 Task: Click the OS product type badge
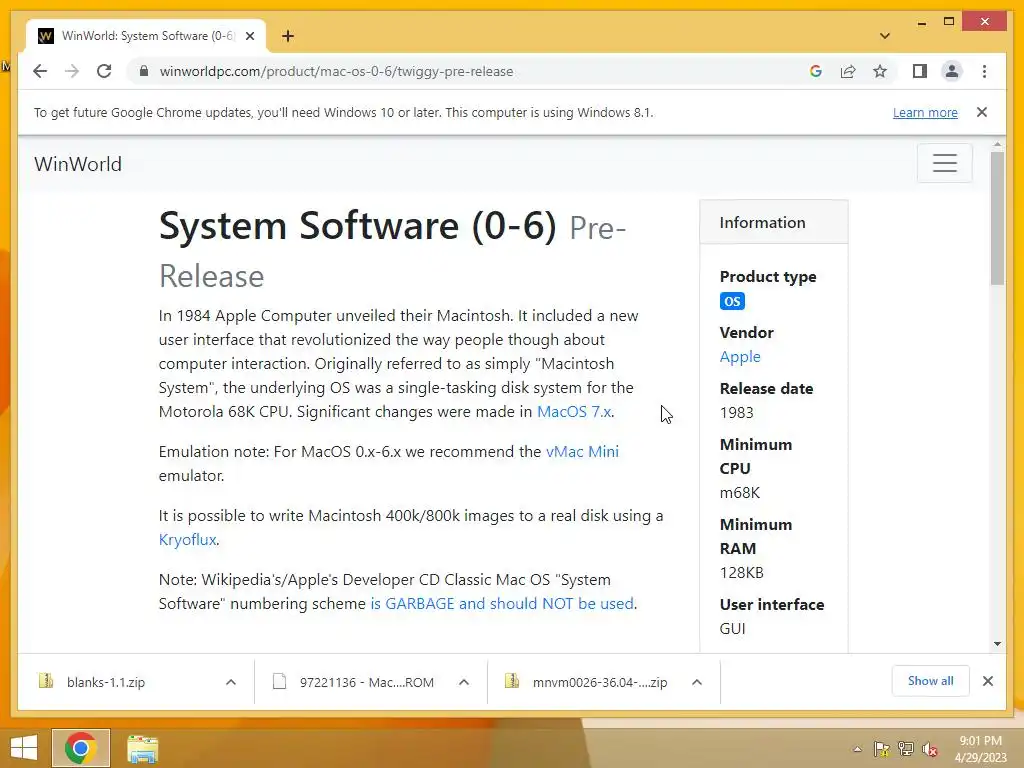pos(732,301)
